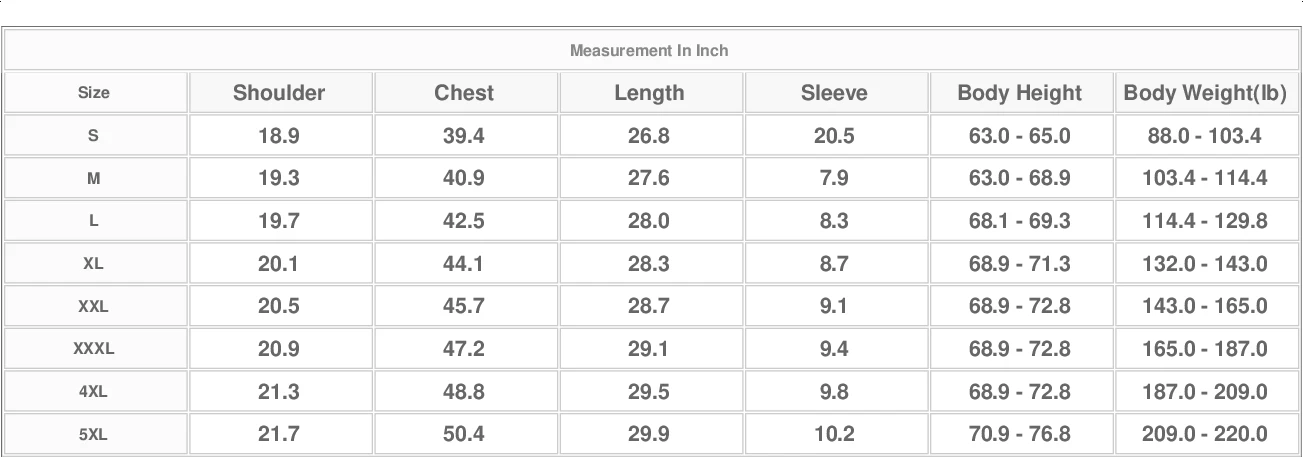Click the Body Weight(lb) header cell
This screenshot has width=1303, height=457.
point(1205,93)
